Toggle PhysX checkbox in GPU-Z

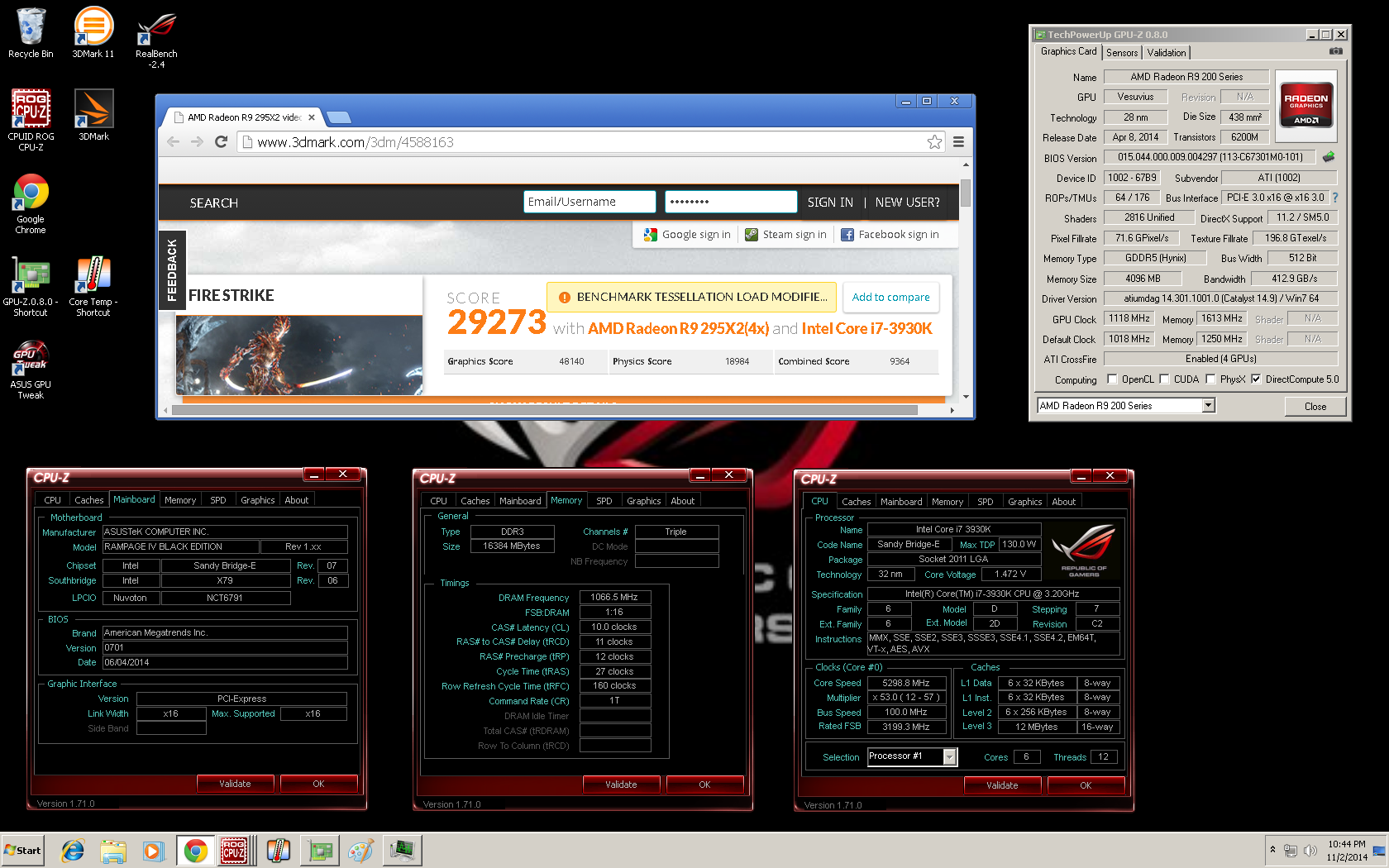(x=1210, y=379)
